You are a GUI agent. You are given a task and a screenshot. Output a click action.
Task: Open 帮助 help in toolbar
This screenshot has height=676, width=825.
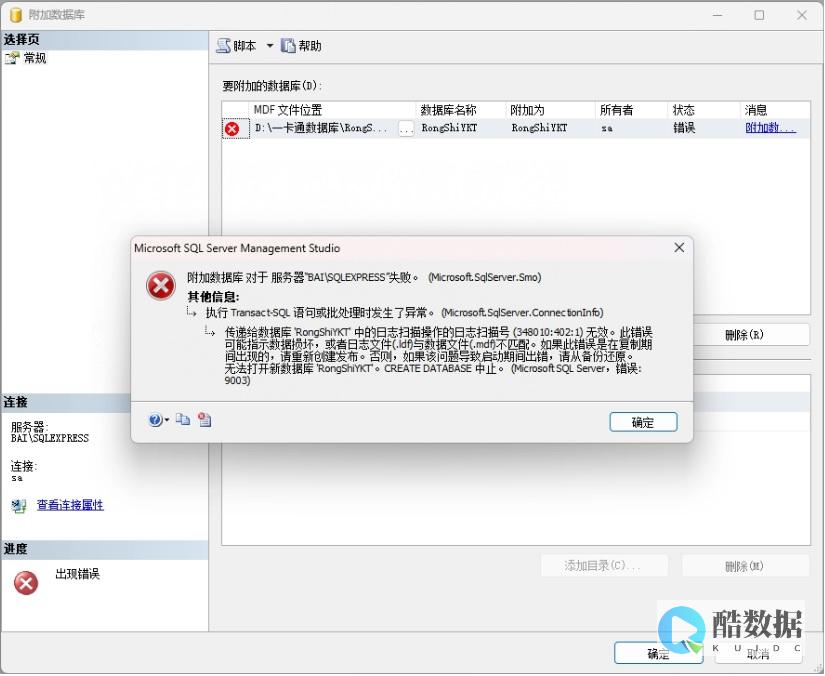[x=301, y=46]
